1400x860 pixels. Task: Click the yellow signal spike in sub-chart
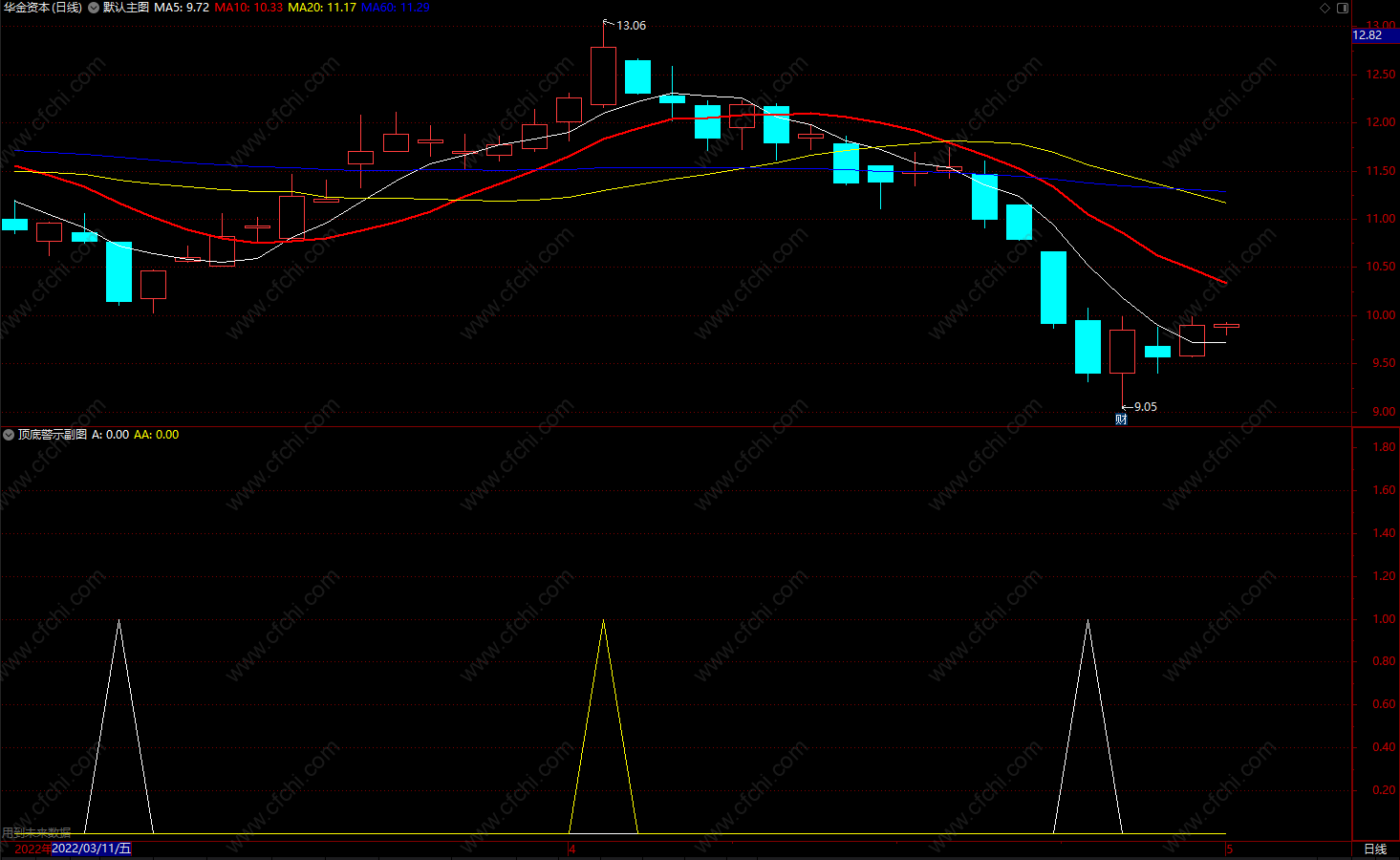603,726
